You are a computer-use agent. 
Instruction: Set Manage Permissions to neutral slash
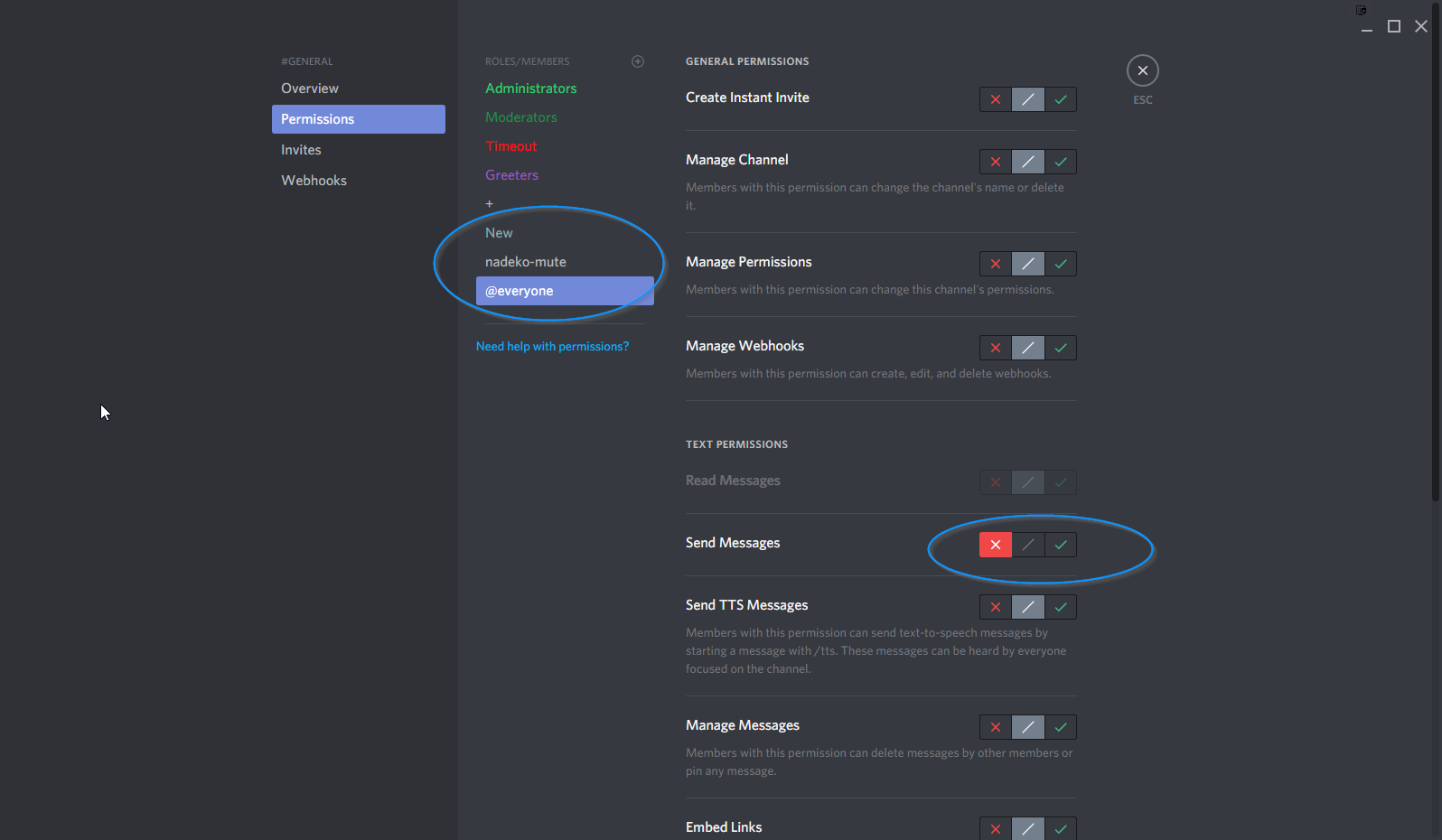pyautogui.click(x=1027, y=264)
